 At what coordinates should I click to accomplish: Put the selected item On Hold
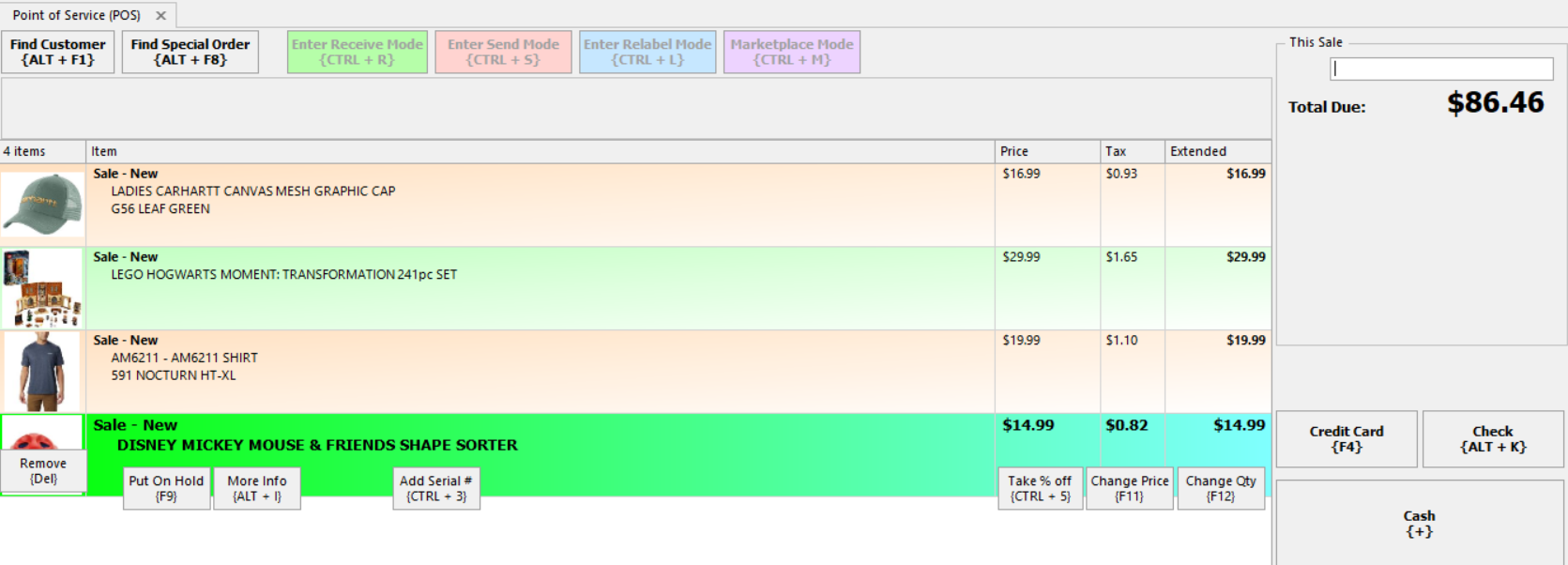166,488
